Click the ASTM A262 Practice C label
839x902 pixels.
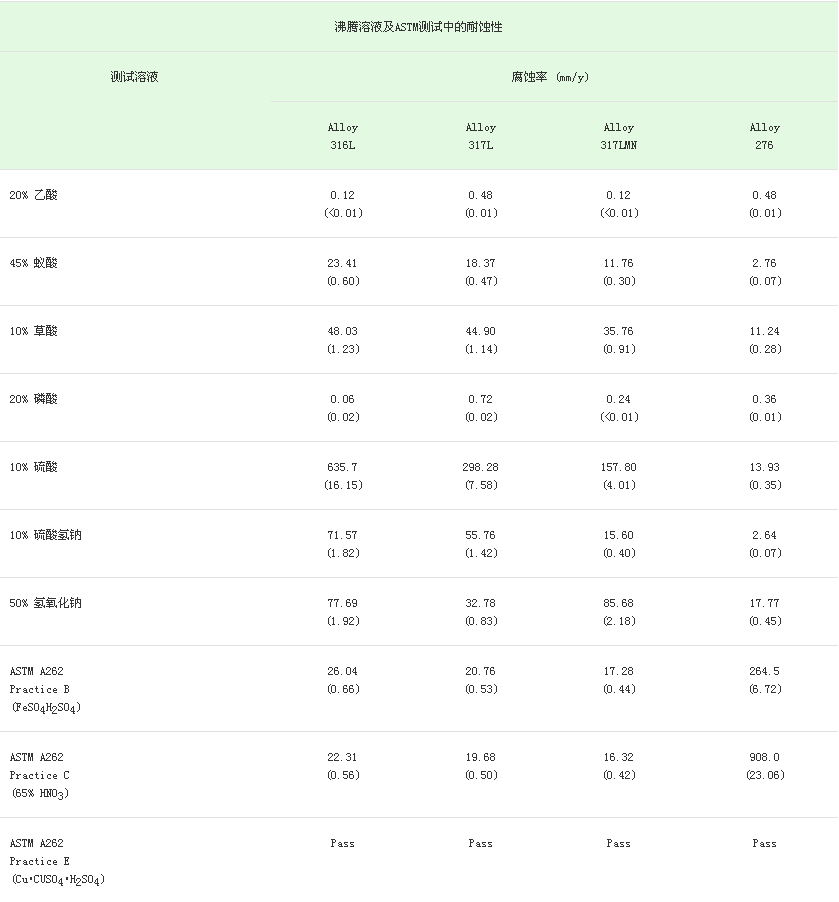[x=40, y=775]
